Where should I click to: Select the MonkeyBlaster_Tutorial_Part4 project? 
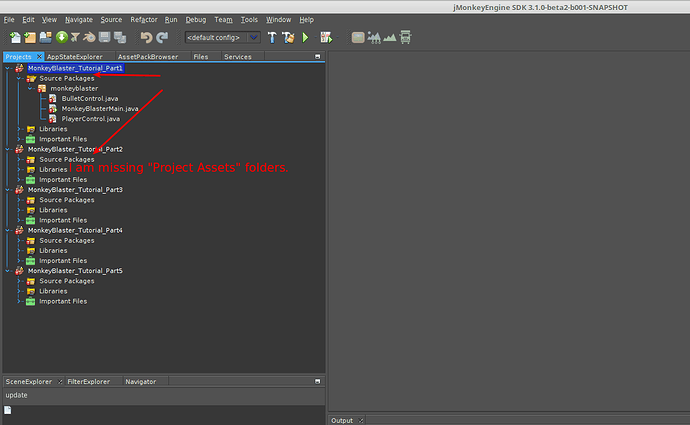[75, 230]
